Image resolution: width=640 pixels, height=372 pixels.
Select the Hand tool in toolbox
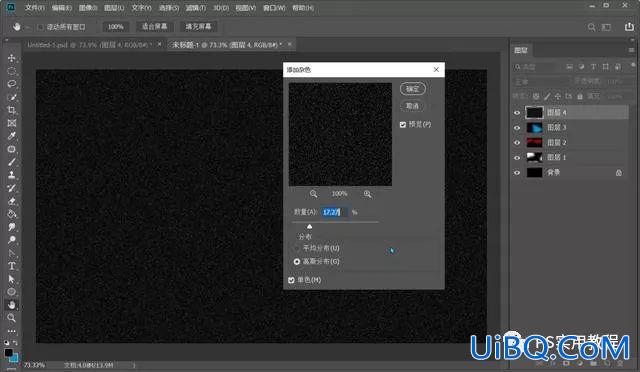(11, 305)
